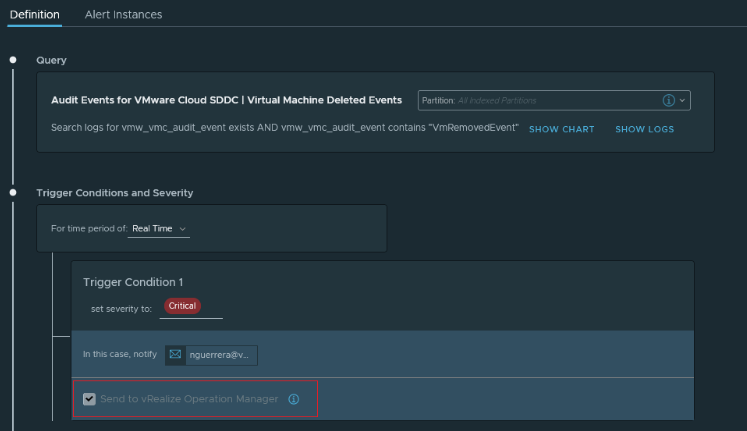Click SHOW CHART link

tap(562, 129)
